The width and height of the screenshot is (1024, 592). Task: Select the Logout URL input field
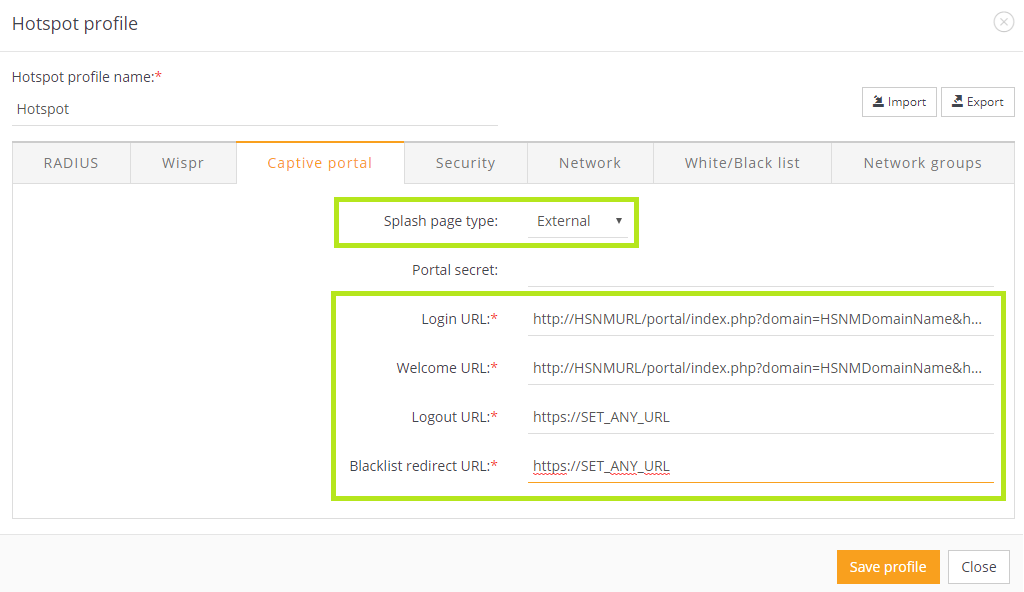tap(760, 417)
